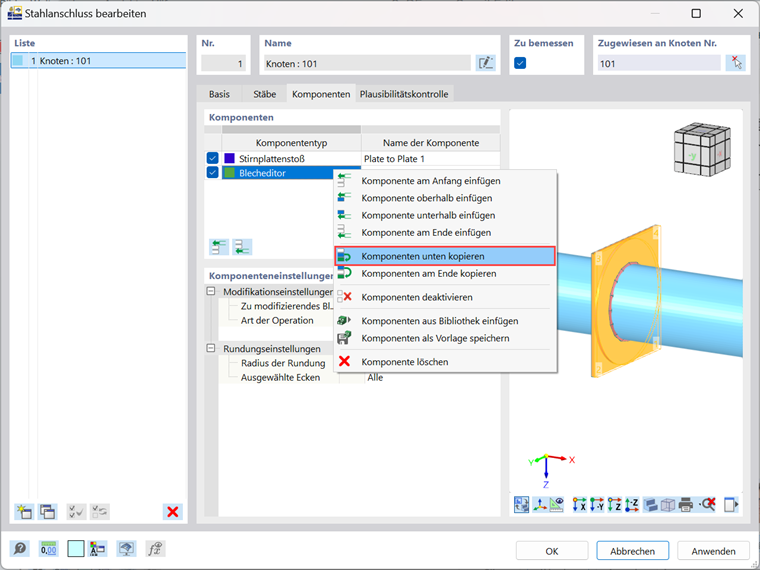Choose Komponente am Anfang einfügen

point(445,181)
